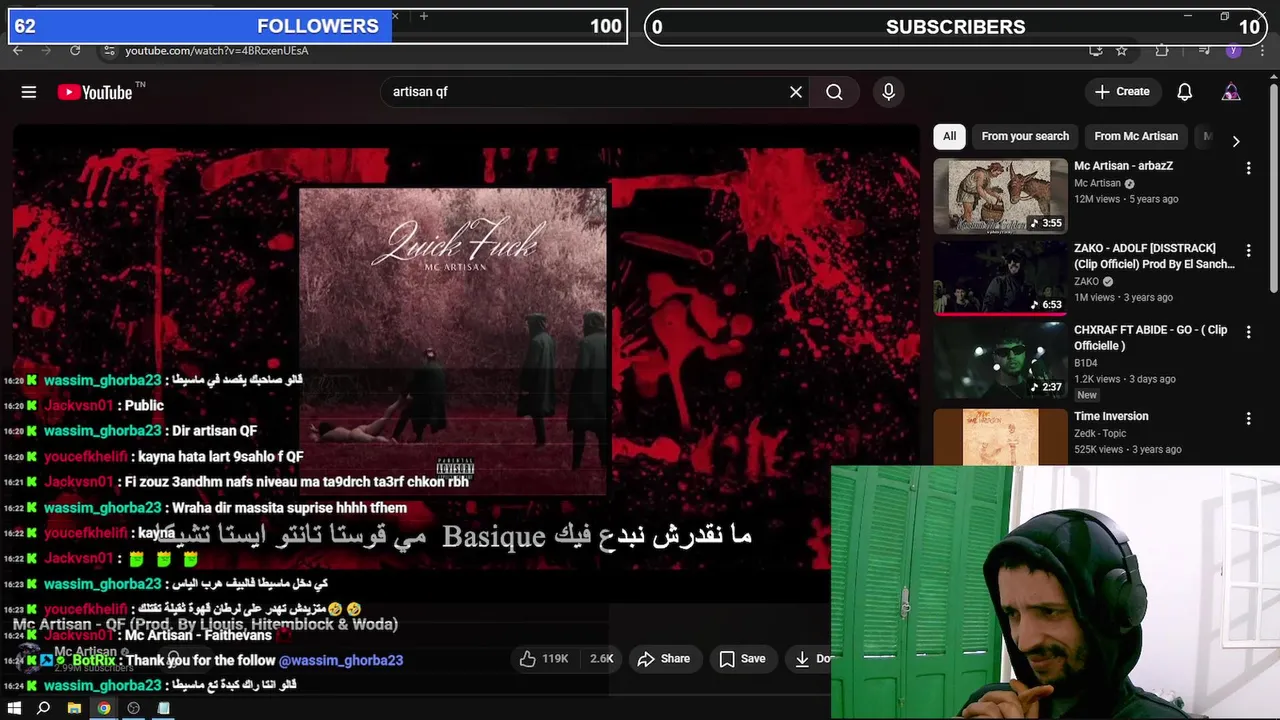The width and height of the screenshot is (1280, 720).
Task: Open the notifications bell
Action: [x=1185, y=92]
